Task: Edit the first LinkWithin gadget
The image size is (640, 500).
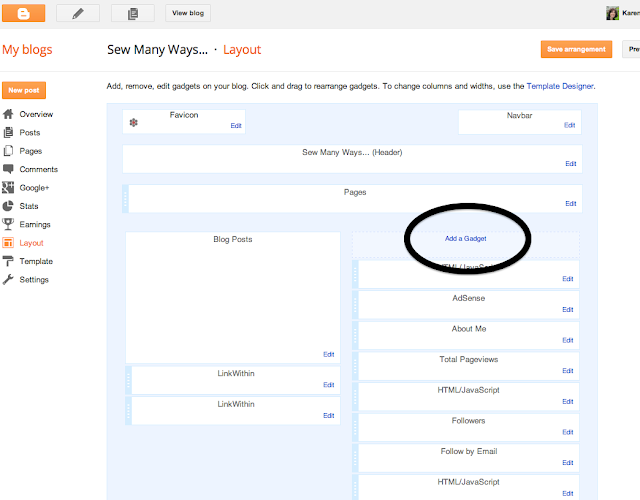Action: coord(329,385)
